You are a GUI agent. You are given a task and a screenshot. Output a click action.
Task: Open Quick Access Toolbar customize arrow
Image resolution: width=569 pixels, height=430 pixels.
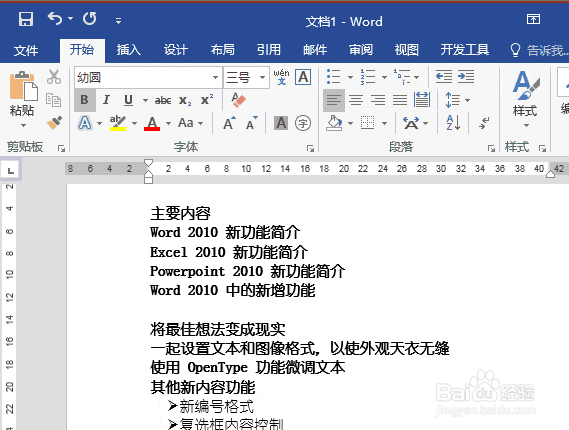(x=118, y=21)
